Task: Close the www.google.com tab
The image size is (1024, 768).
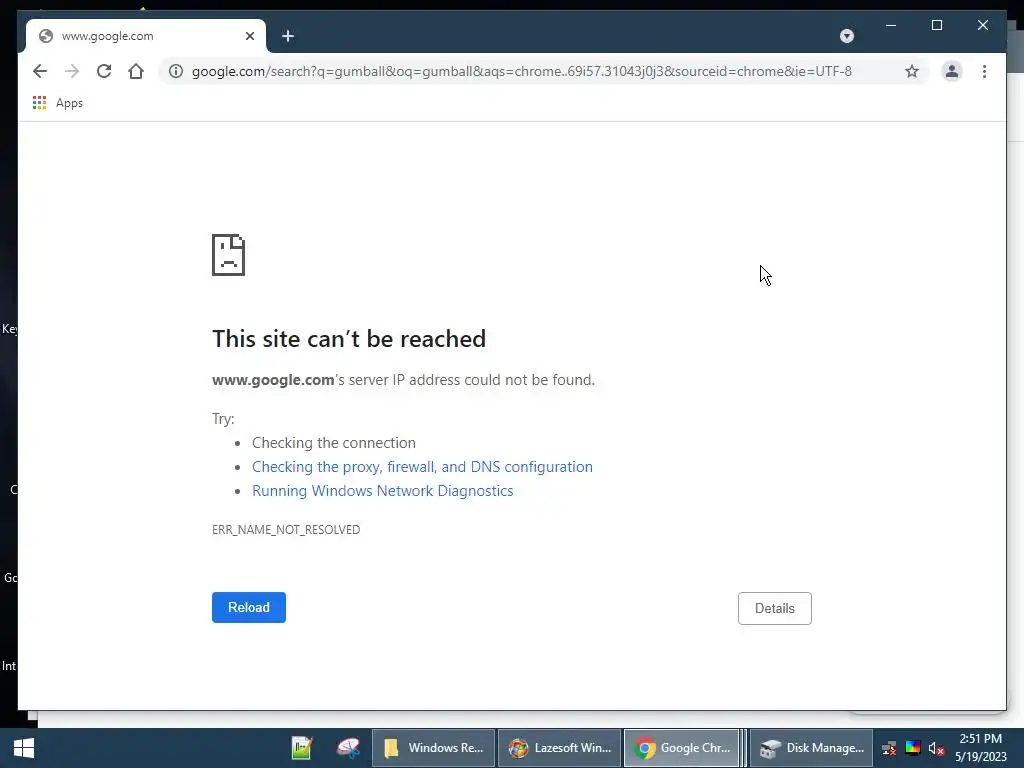Action: tap(249, 36)
